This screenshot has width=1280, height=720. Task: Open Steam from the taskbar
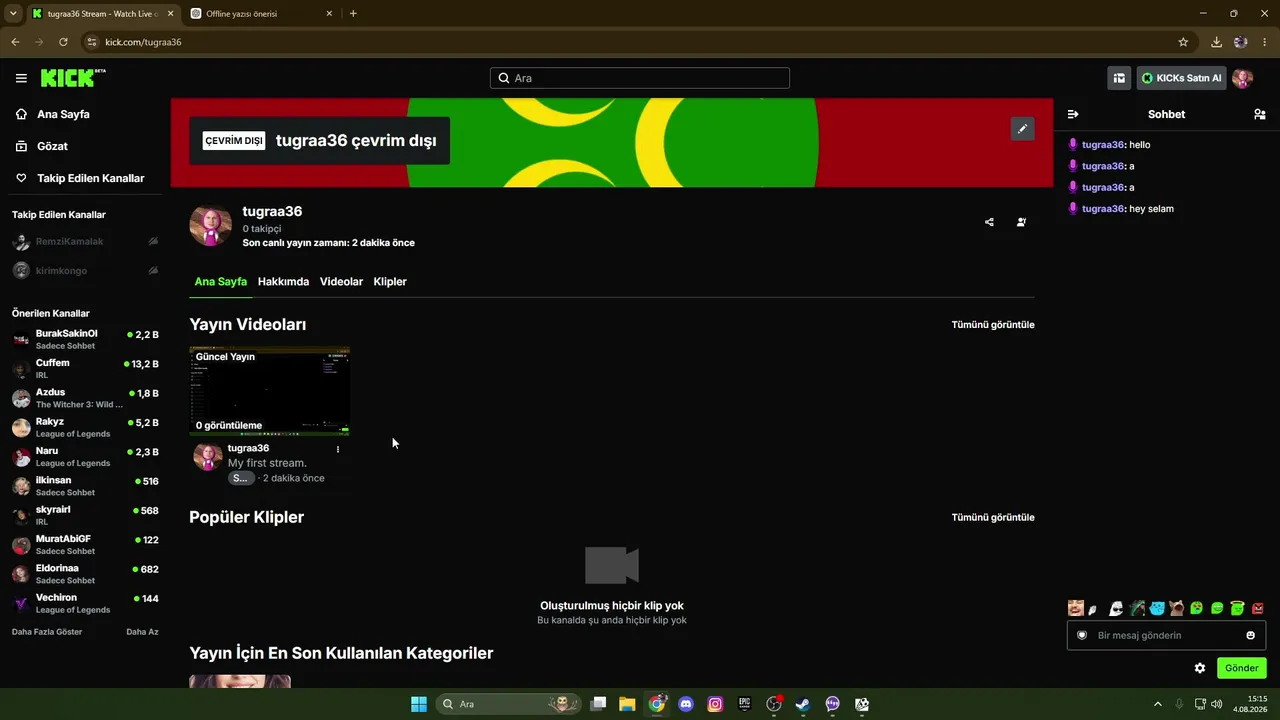click(x=802, y=704)
